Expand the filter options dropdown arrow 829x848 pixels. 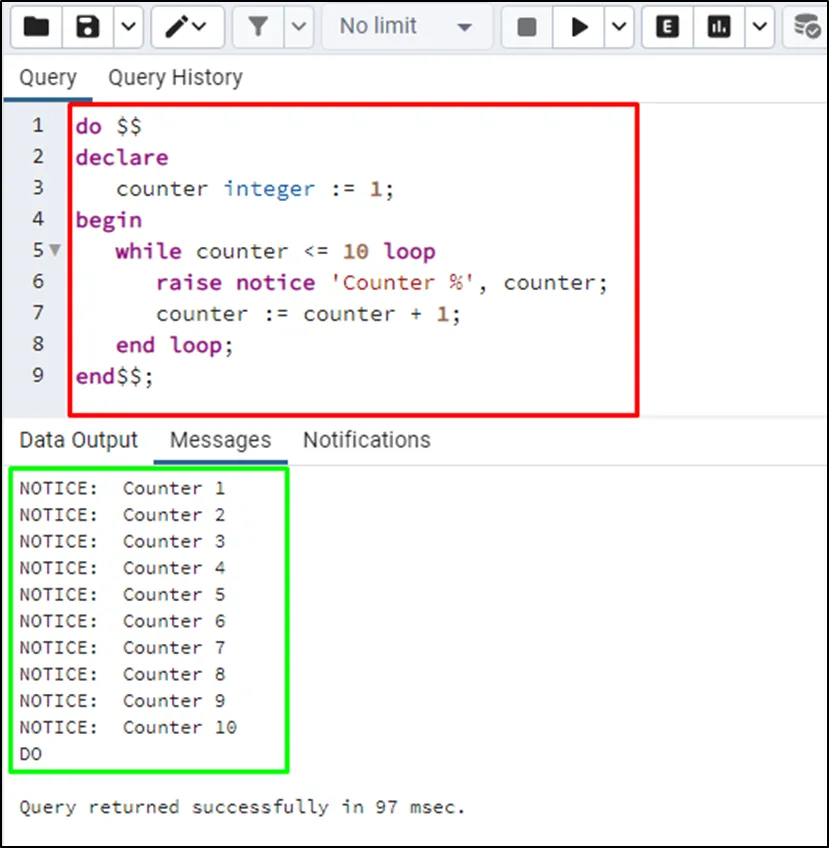pyautogui.click(x=298, y=27)
